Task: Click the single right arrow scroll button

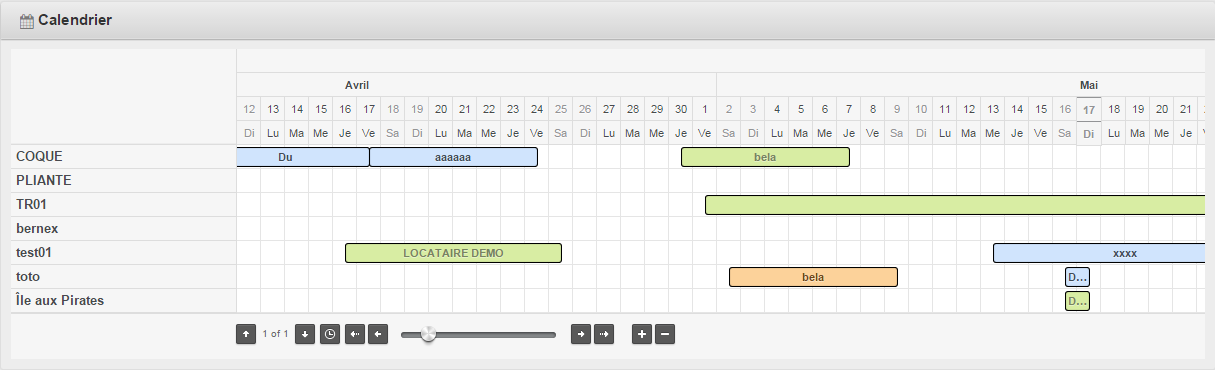Action: point(580,334)
